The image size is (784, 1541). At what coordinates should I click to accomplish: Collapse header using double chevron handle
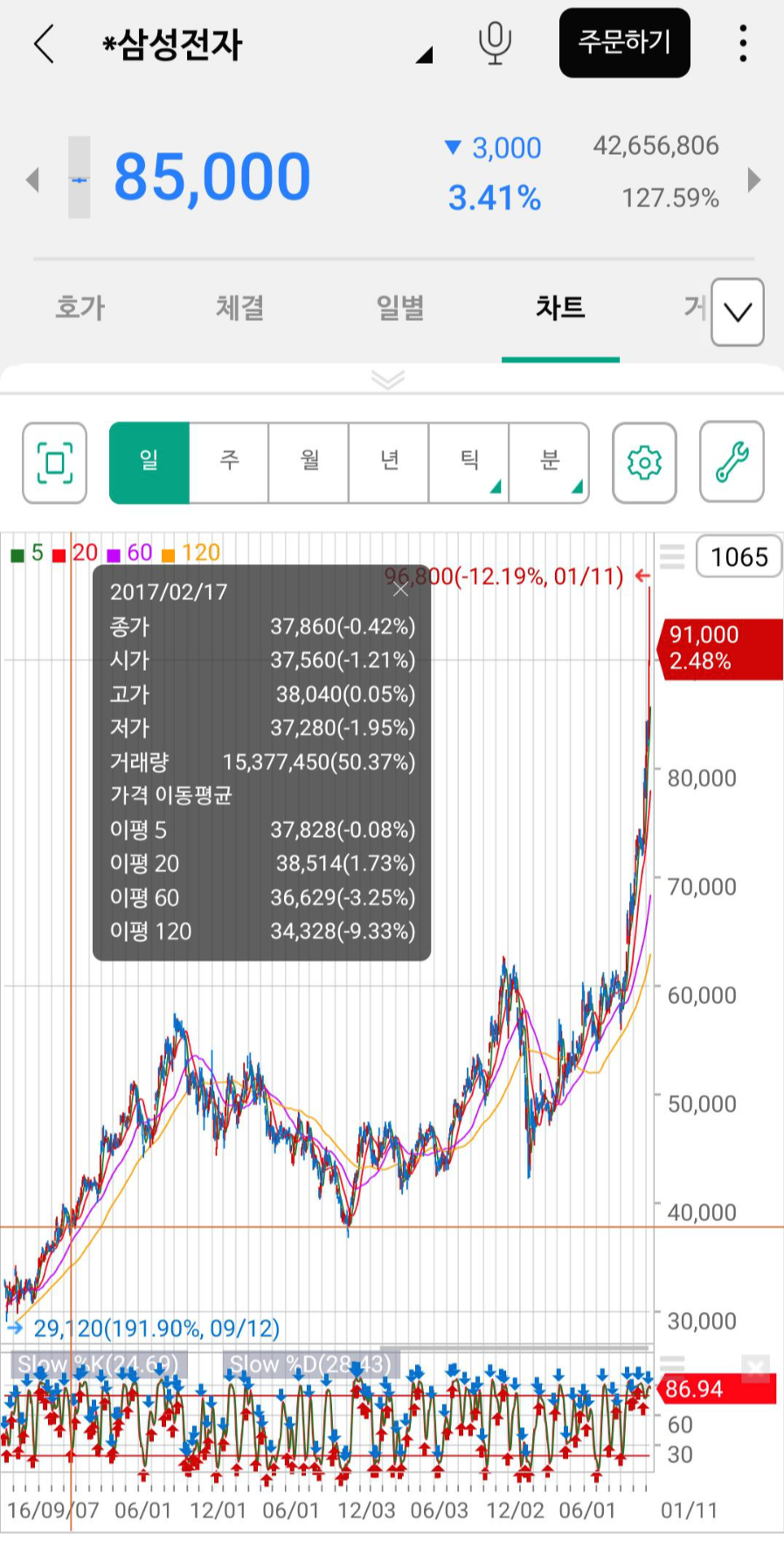click(x=388, y=380)
